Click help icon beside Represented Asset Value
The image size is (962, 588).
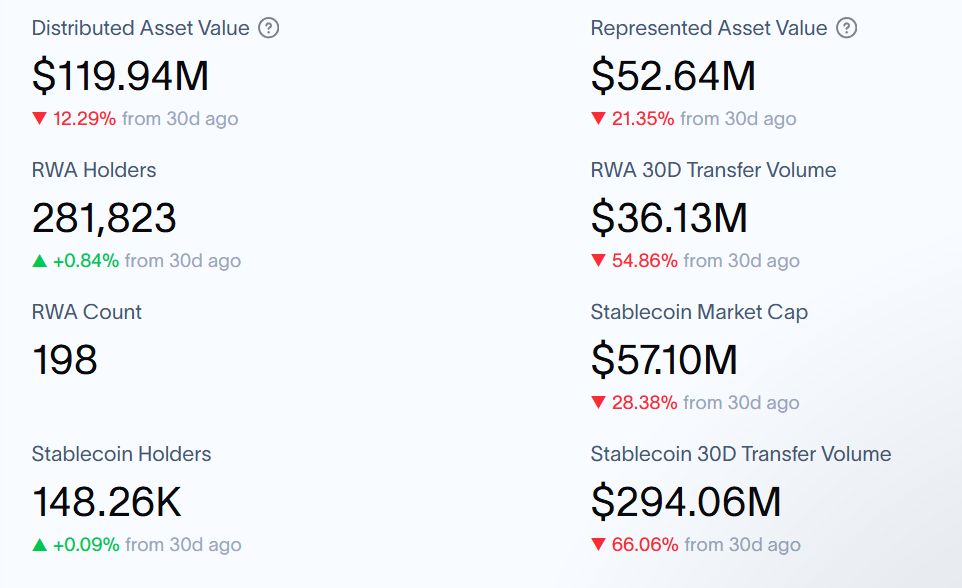[x=846, y=28]
